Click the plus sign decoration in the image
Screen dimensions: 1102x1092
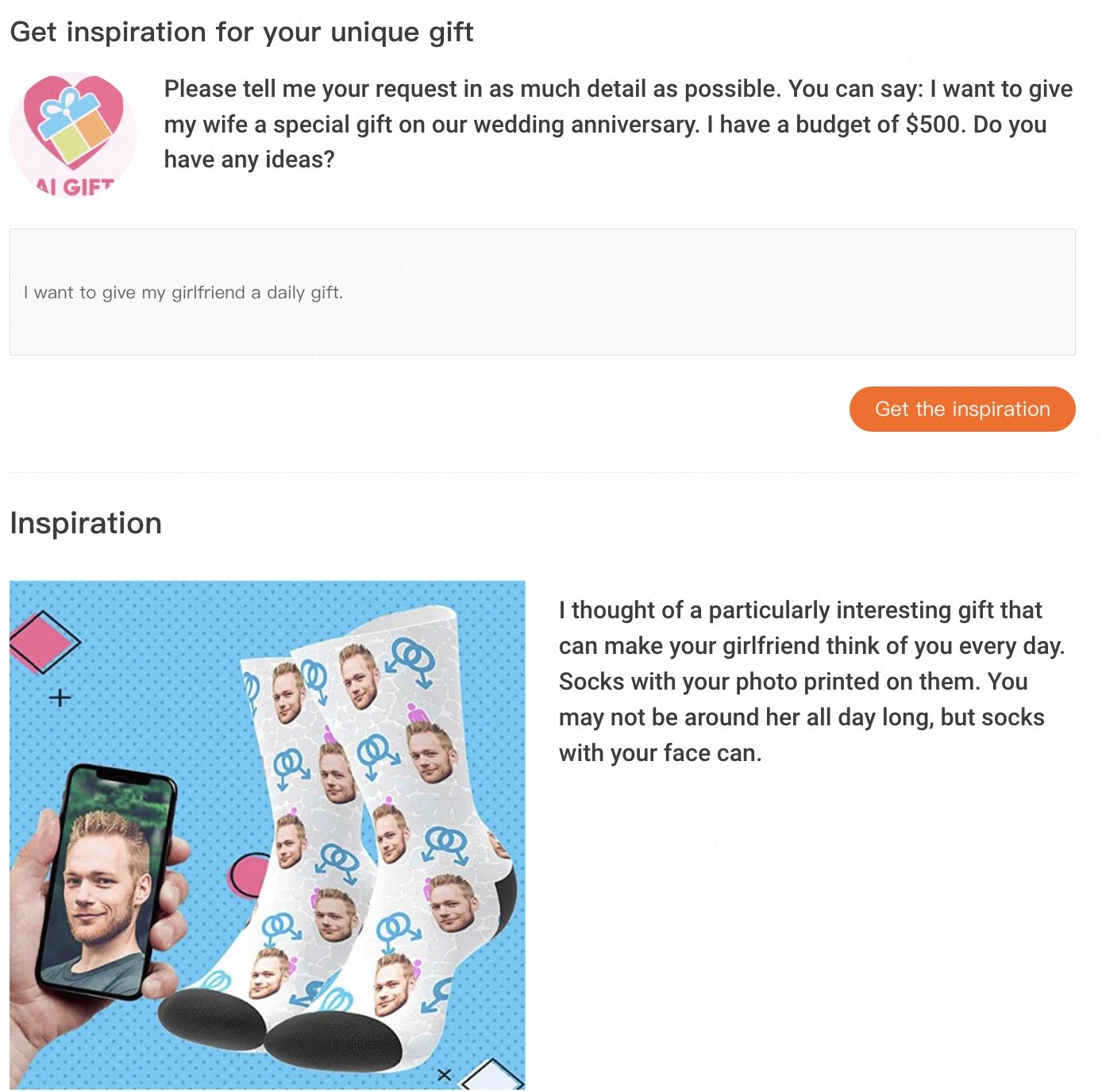[60, 698]
